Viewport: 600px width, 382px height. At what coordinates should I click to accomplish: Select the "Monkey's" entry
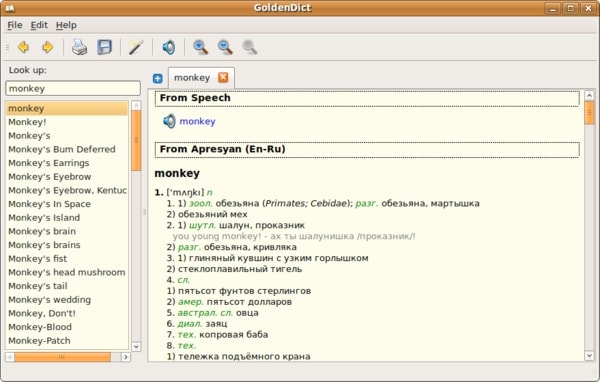(67, 136)
